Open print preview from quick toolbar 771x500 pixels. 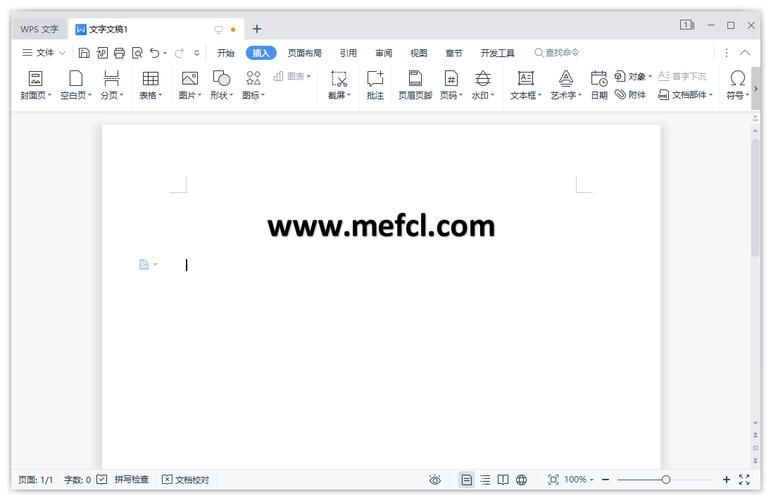[137, 53]
